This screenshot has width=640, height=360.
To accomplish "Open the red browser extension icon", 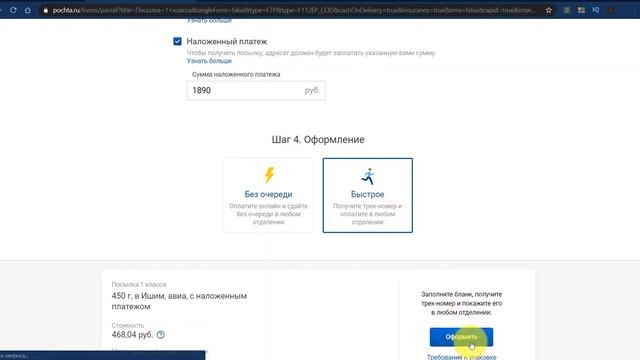I will [x=610, y=10].
